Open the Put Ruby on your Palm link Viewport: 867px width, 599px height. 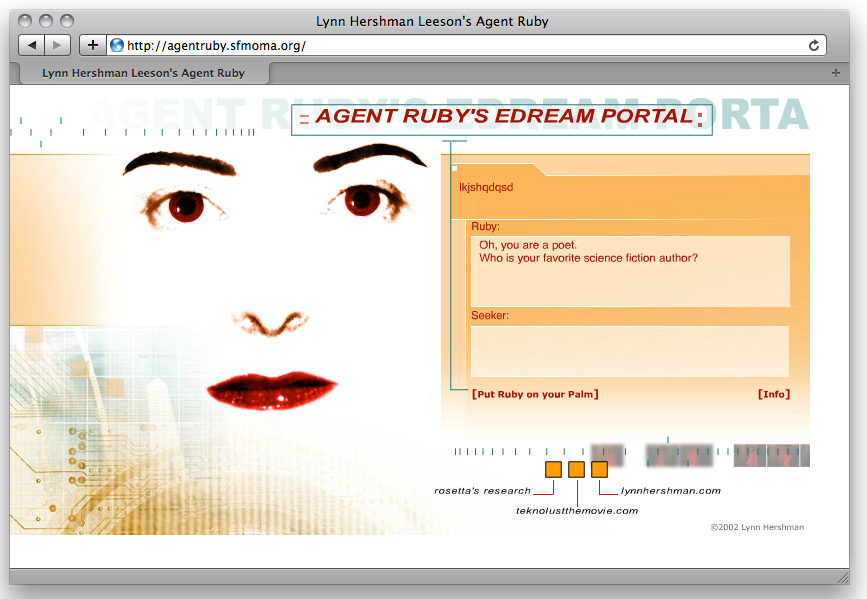535,394
